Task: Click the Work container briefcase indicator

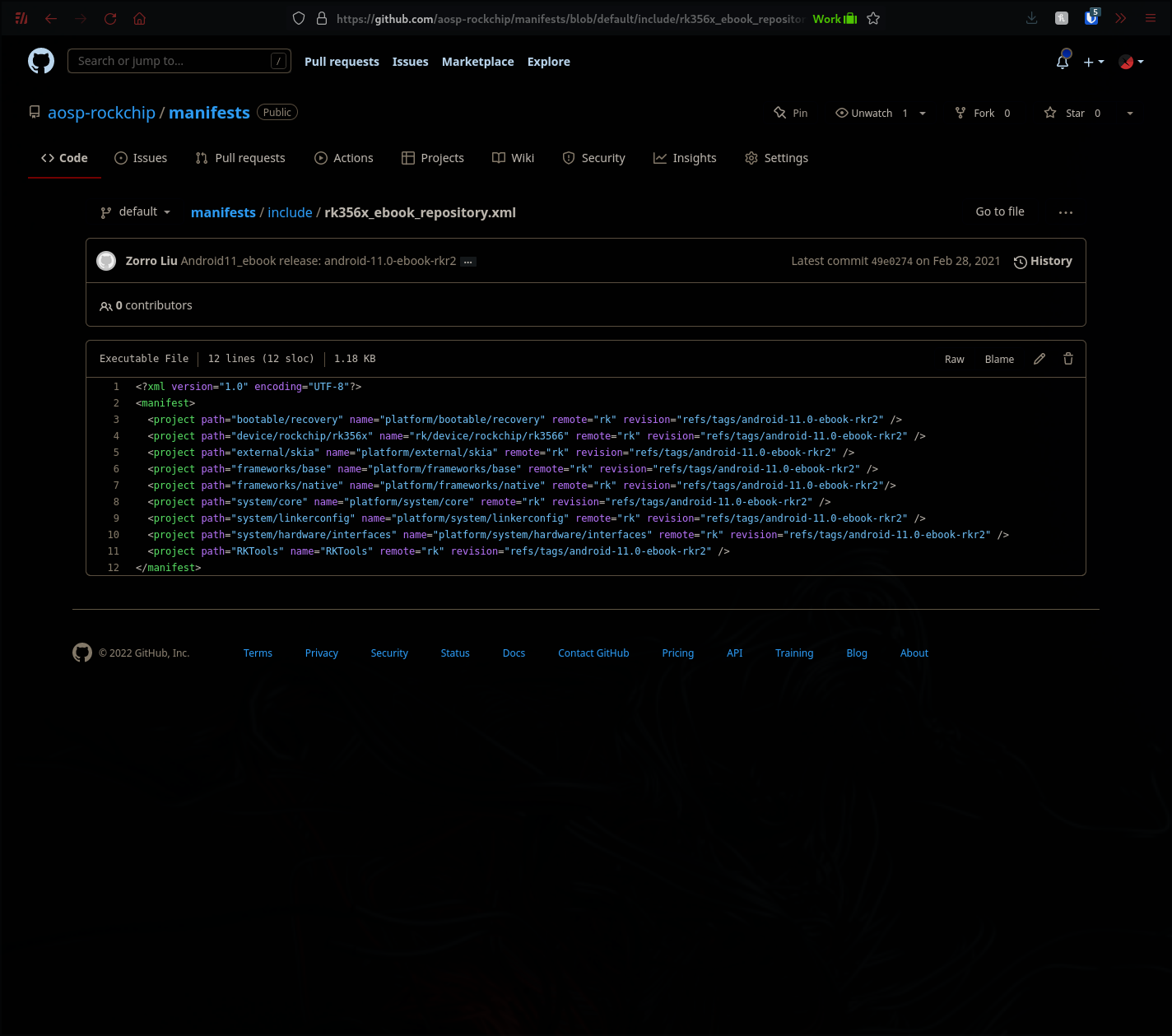Action: click(835, 18)
